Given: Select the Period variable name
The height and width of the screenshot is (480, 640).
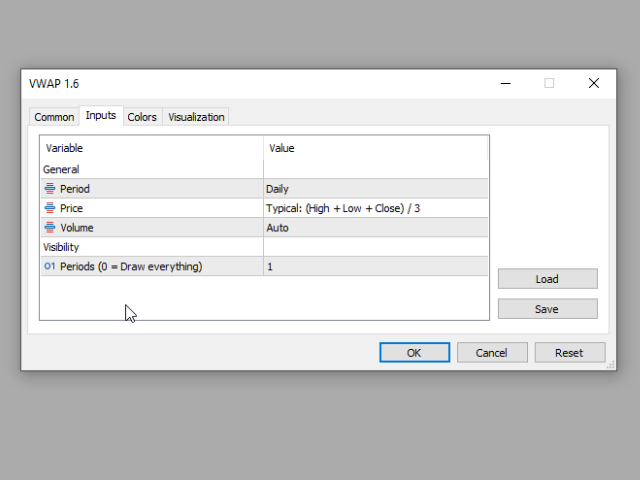Looking at the screenshot, I should tap(75, 189).
